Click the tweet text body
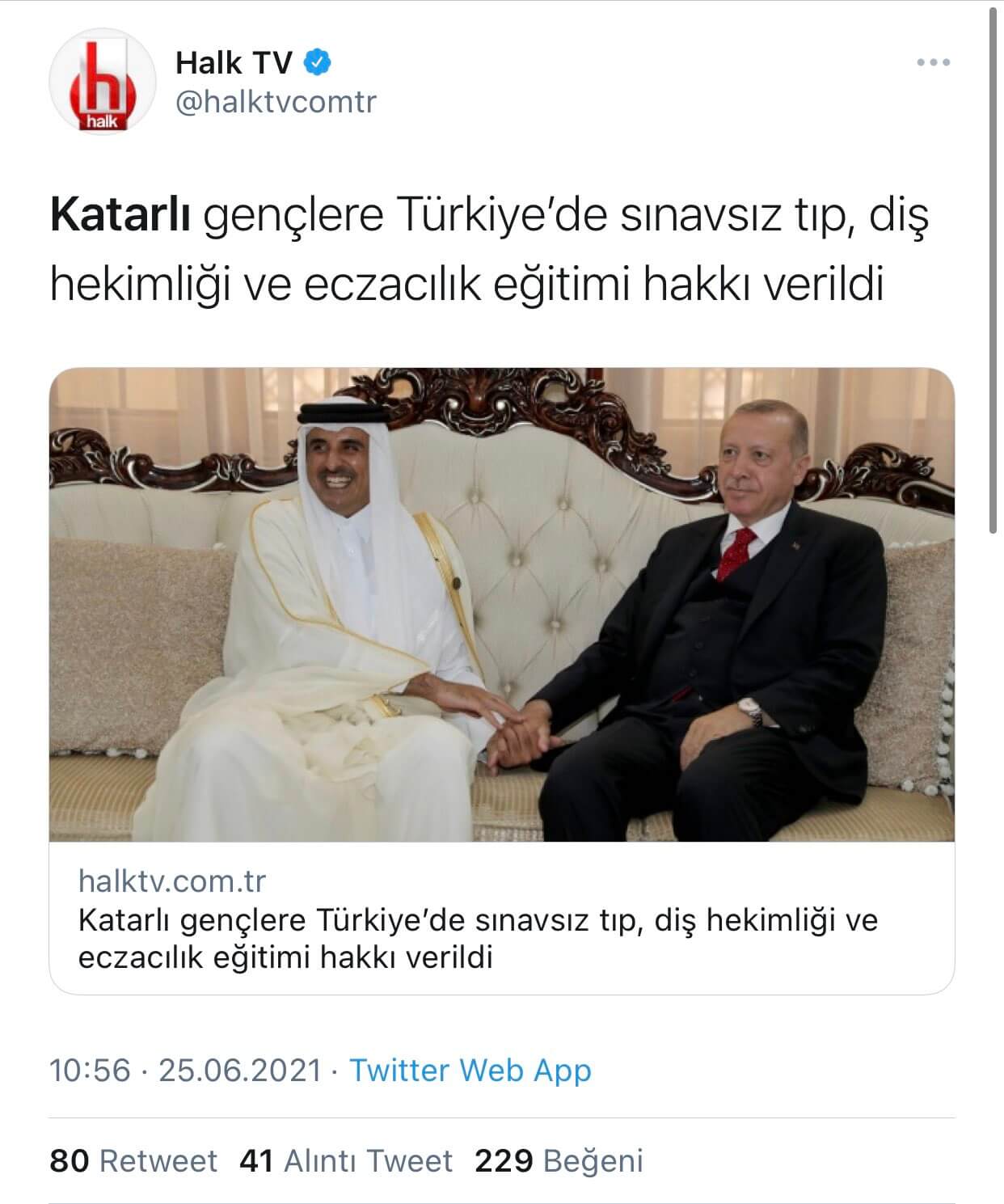 point(489,251)
